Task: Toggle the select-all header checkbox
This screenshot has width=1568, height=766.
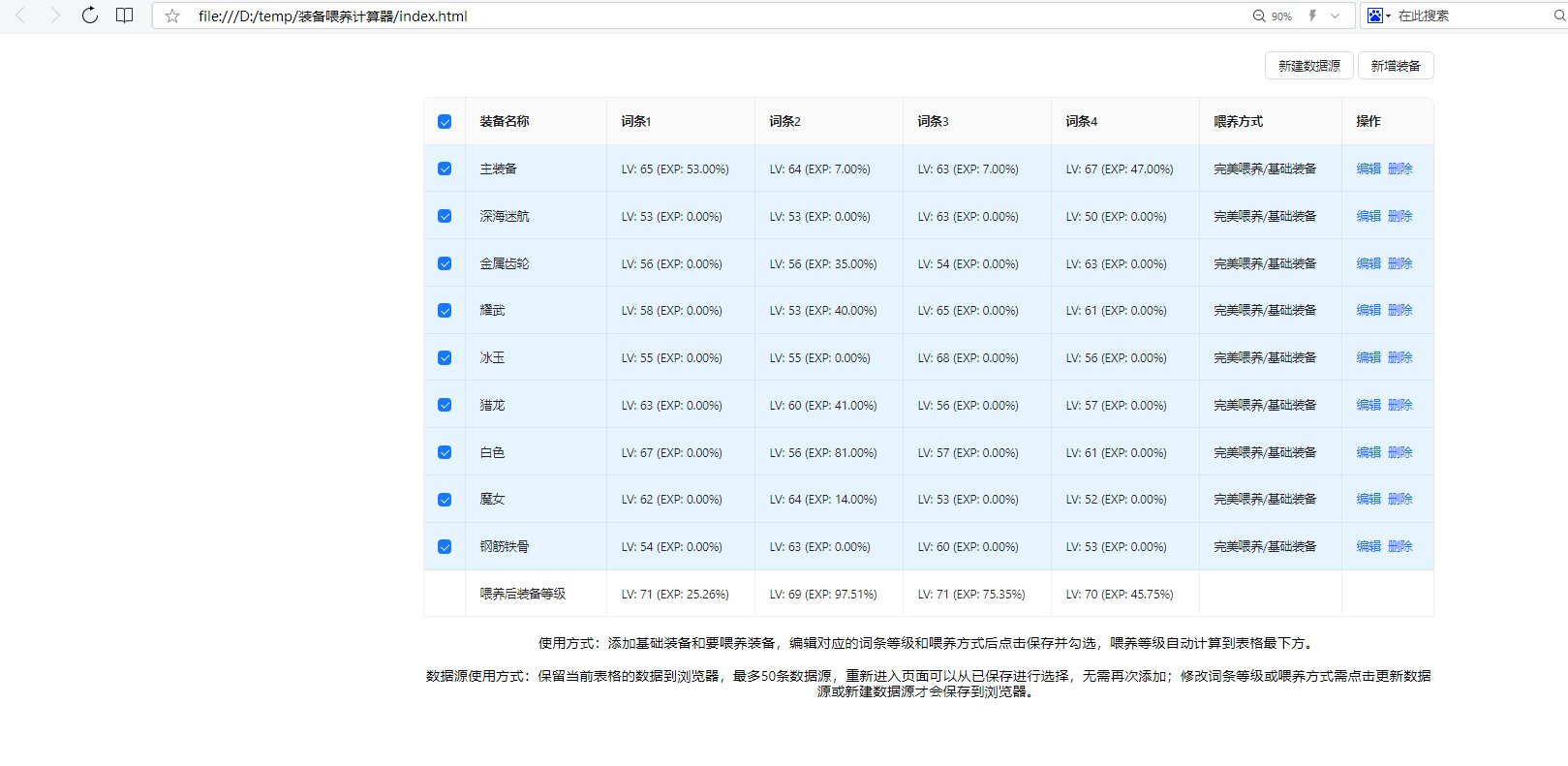Action: [x=445, y=121]
